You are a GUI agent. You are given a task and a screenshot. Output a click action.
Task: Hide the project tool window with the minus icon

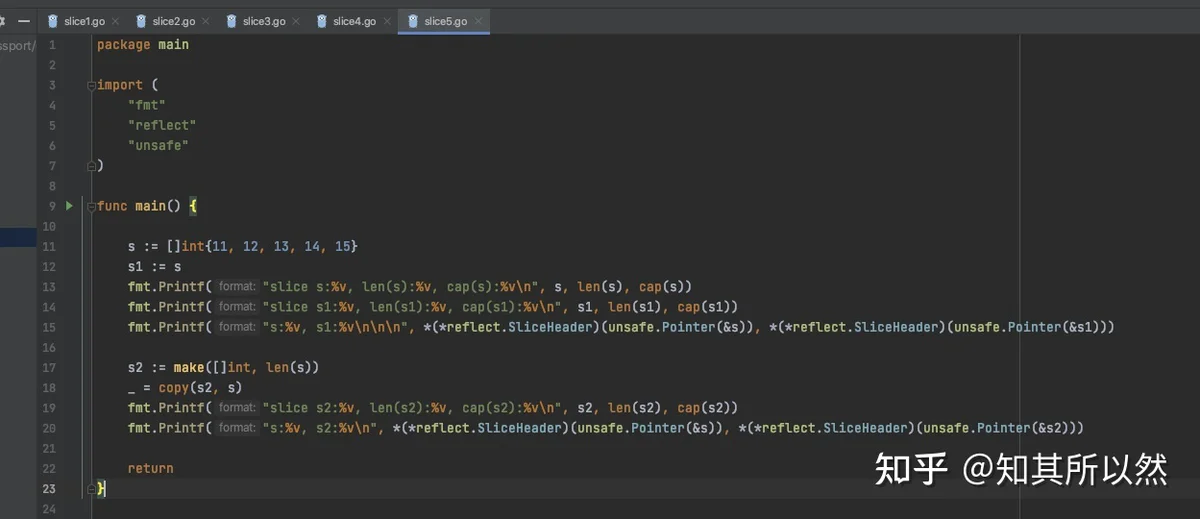[25, 20]
